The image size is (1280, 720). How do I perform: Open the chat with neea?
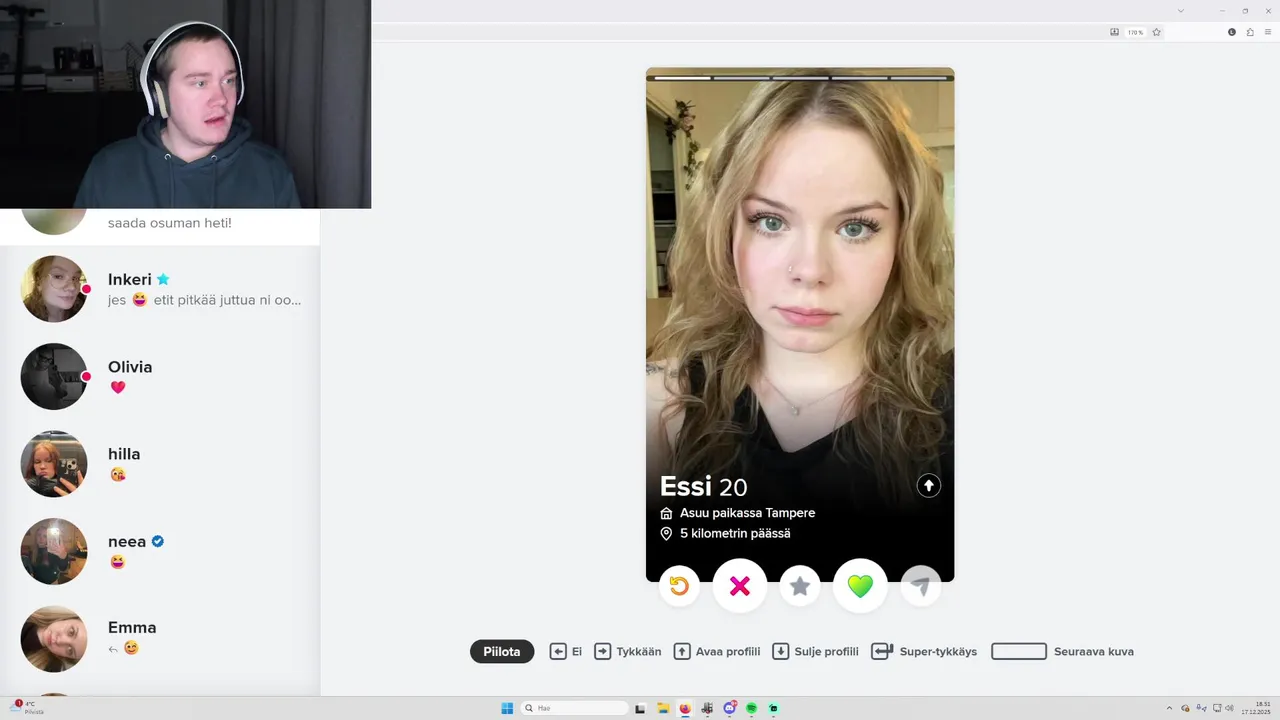(x=160, y=551)
